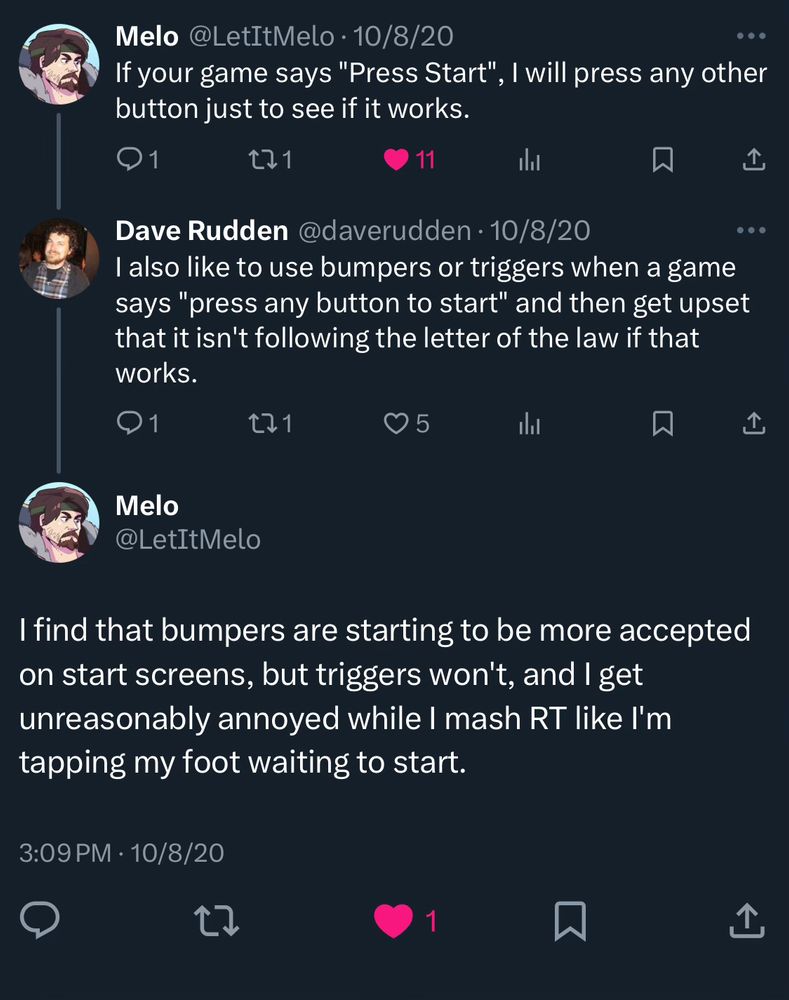View analytics for Dave Rudden's tweet

click(x=529, y=425)
